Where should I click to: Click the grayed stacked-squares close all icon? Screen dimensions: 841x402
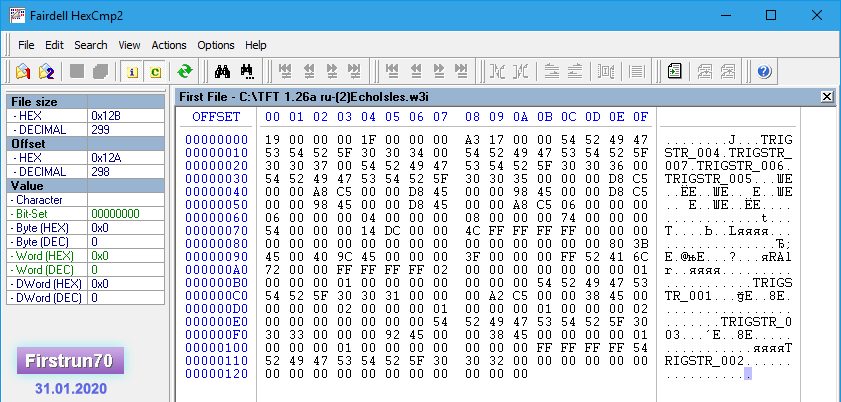click(100, 71)
